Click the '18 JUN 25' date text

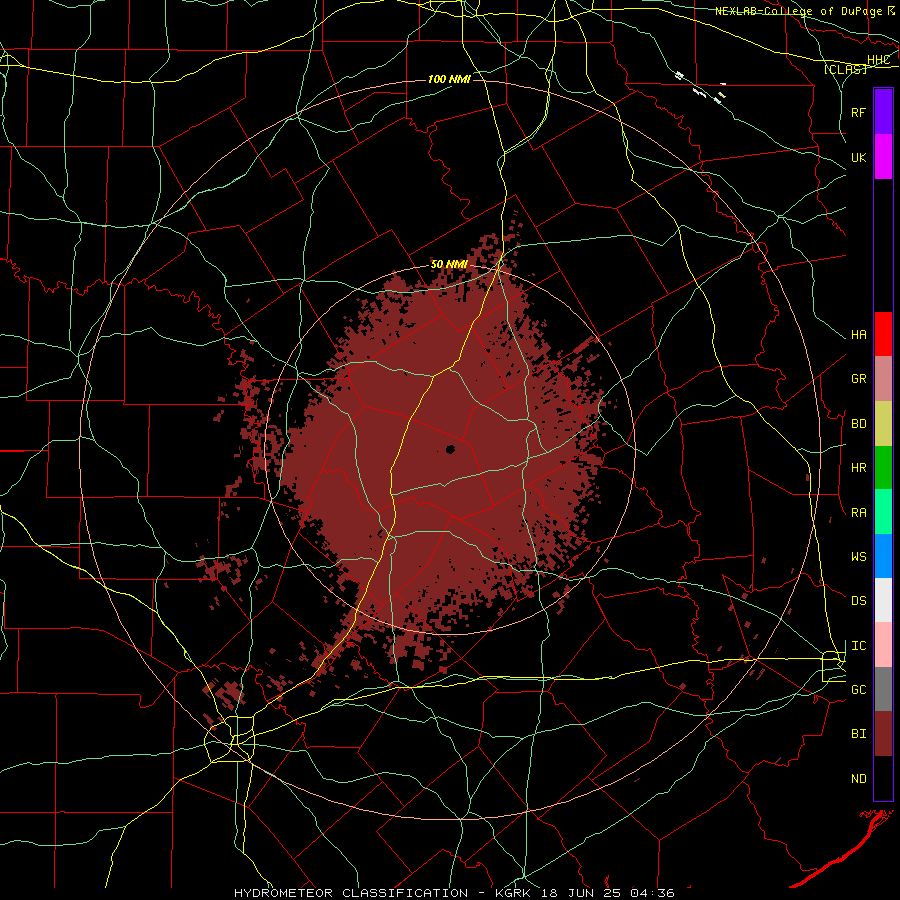pos(580,893)
